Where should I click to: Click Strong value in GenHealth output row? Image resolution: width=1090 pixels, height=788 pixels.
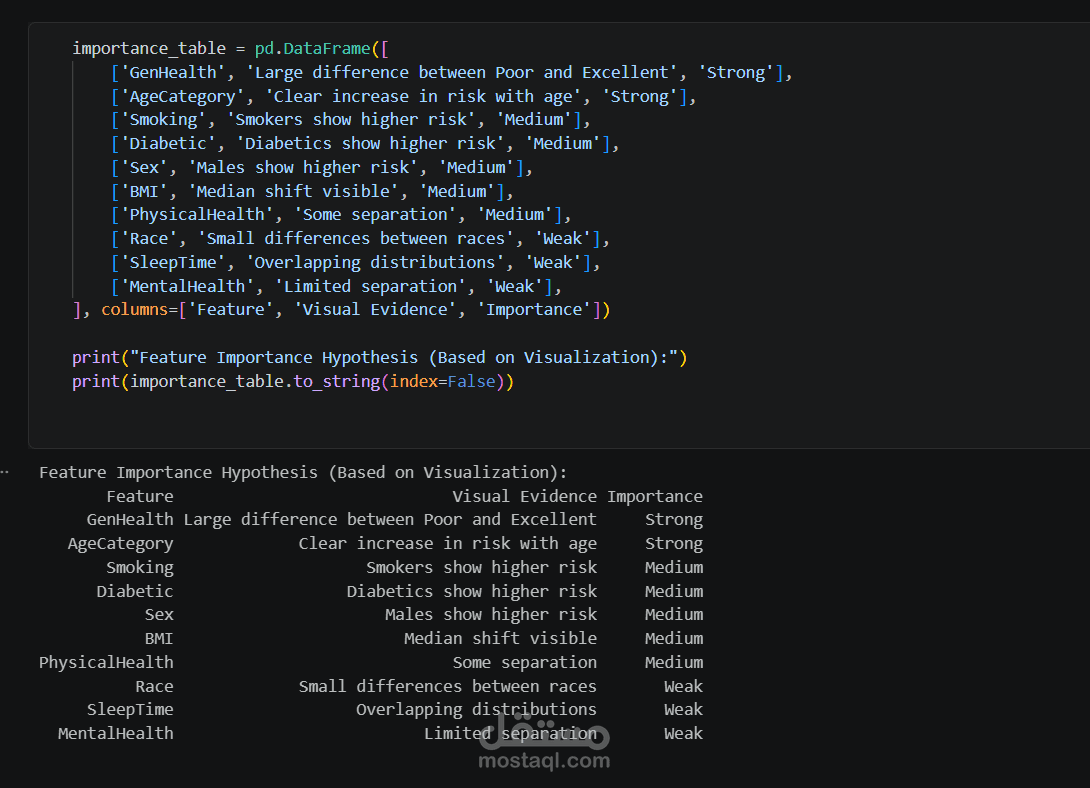[x=673, y=520]
